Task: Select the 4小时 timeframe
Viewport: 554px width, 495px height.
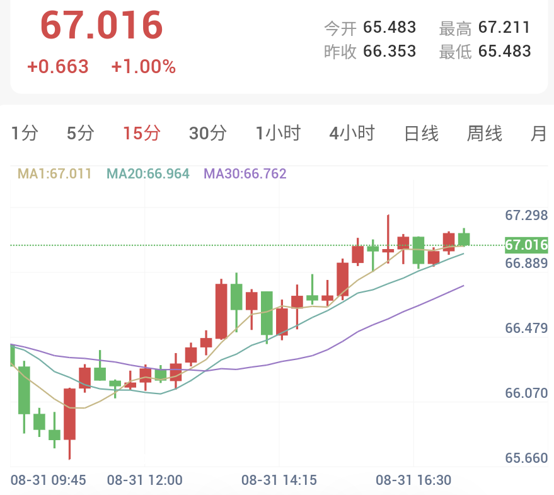Action: point(352,134)
